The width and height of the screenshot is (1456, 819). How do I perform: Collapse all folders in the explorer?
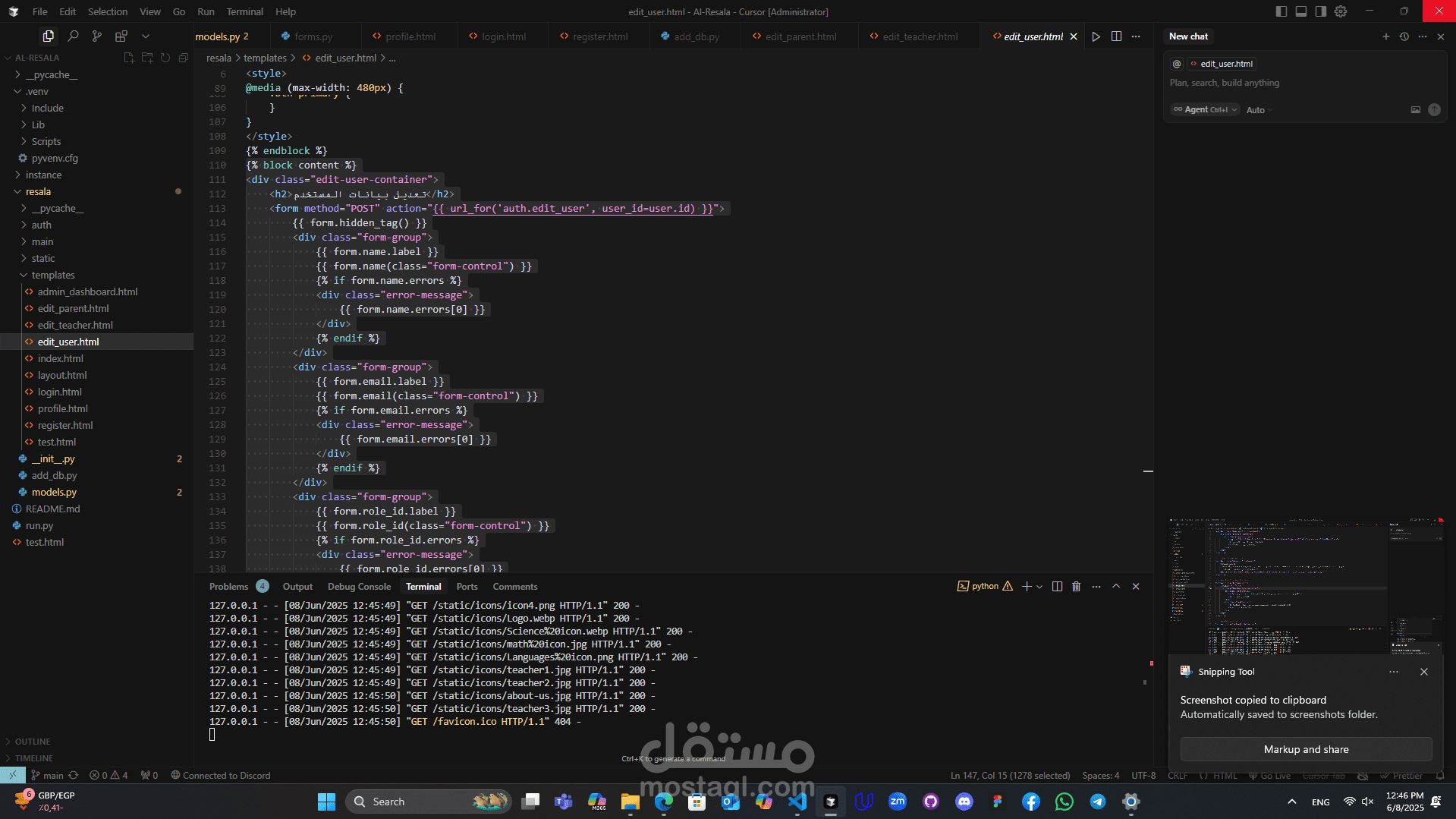[x=184, y=58]
